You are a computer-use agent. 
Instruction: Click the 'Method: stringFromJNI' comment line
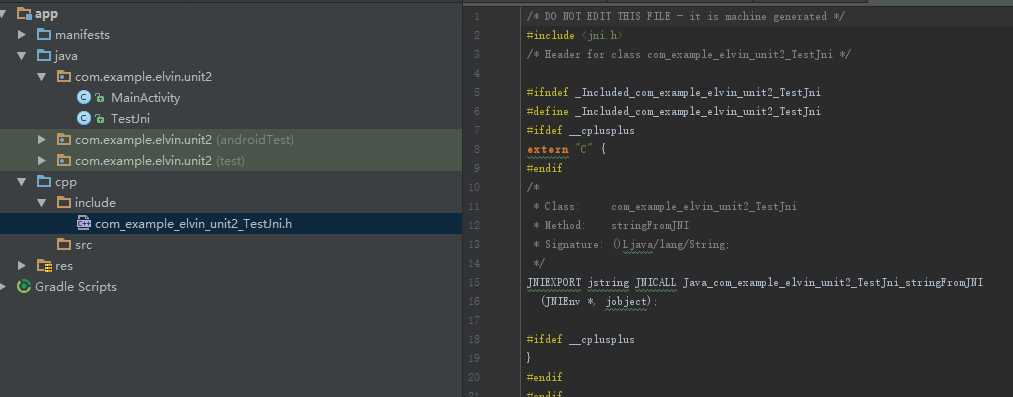click(611, 225)
